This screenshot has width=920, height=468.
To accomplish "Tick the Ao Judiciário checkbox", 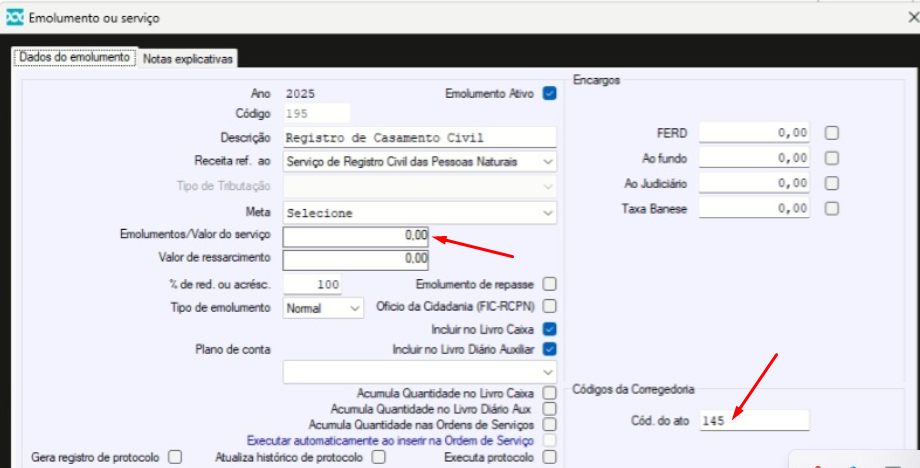I will click(x=831, y=184).
